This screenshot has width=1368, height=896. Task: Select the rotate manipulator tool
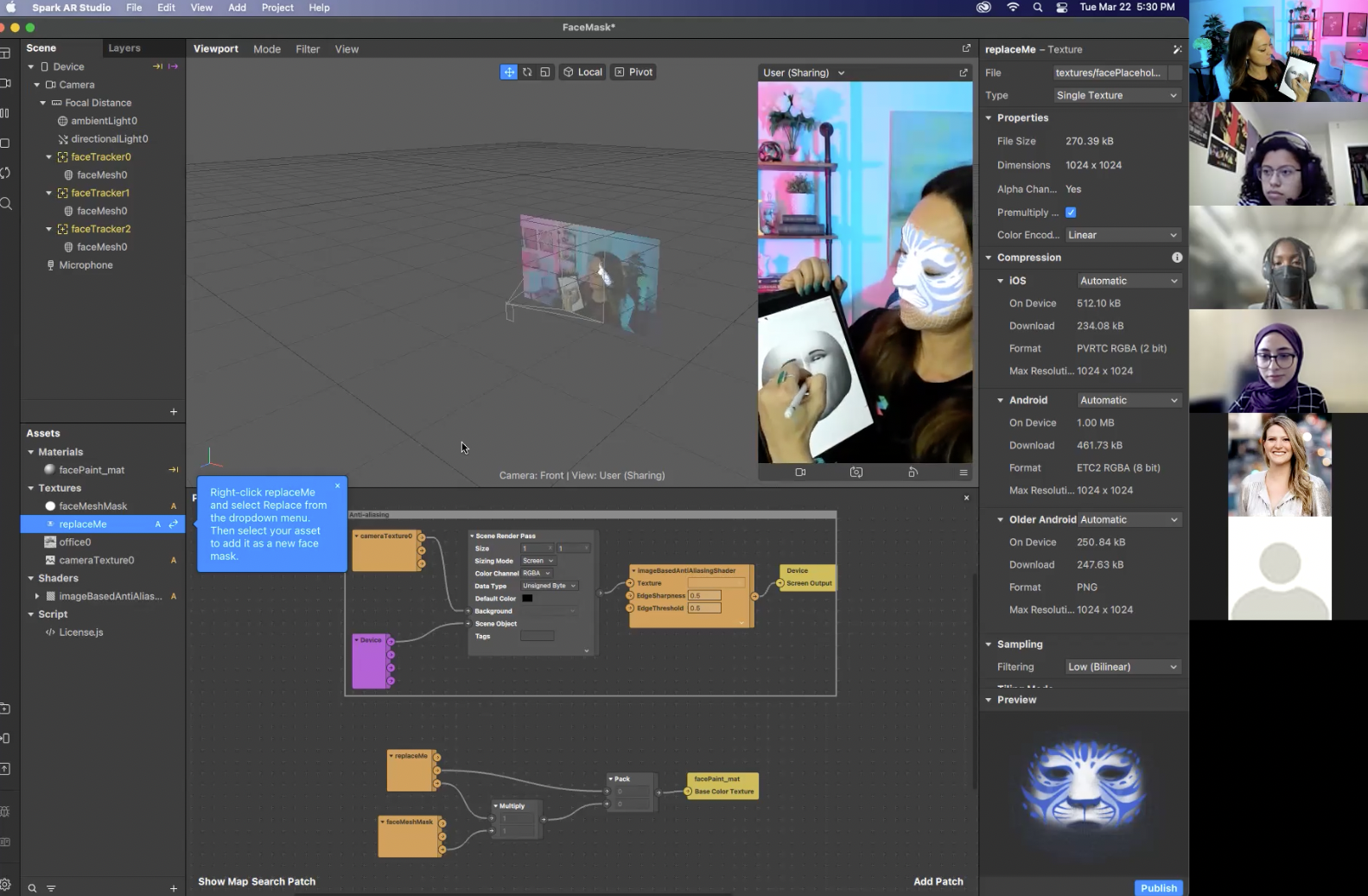tap(527, 73)
